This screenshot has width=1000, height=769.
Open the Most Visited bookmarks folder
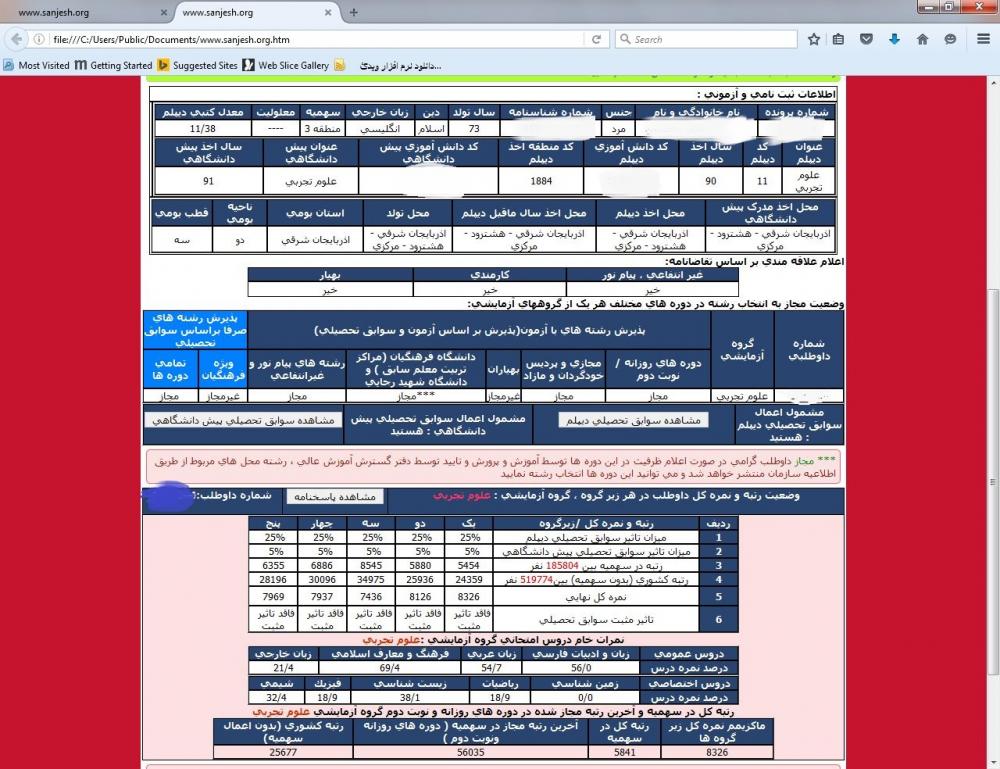coord(36,65)
